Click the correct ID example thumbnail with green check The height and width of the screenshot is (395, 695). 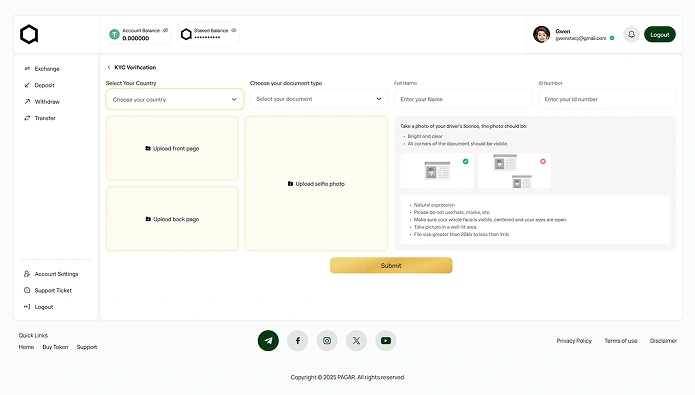point(437,171)
